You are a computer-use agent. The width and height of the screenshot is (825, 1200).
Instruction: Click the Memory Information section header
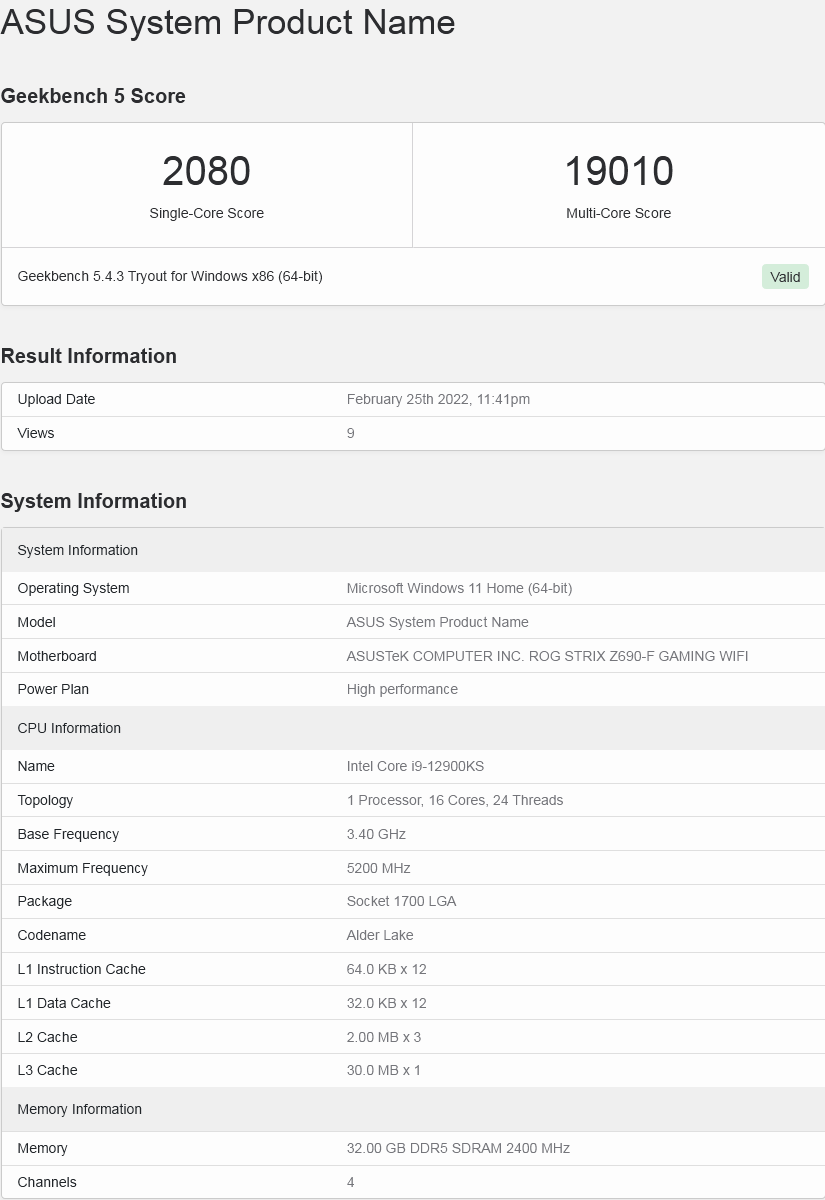(80, 1109)
